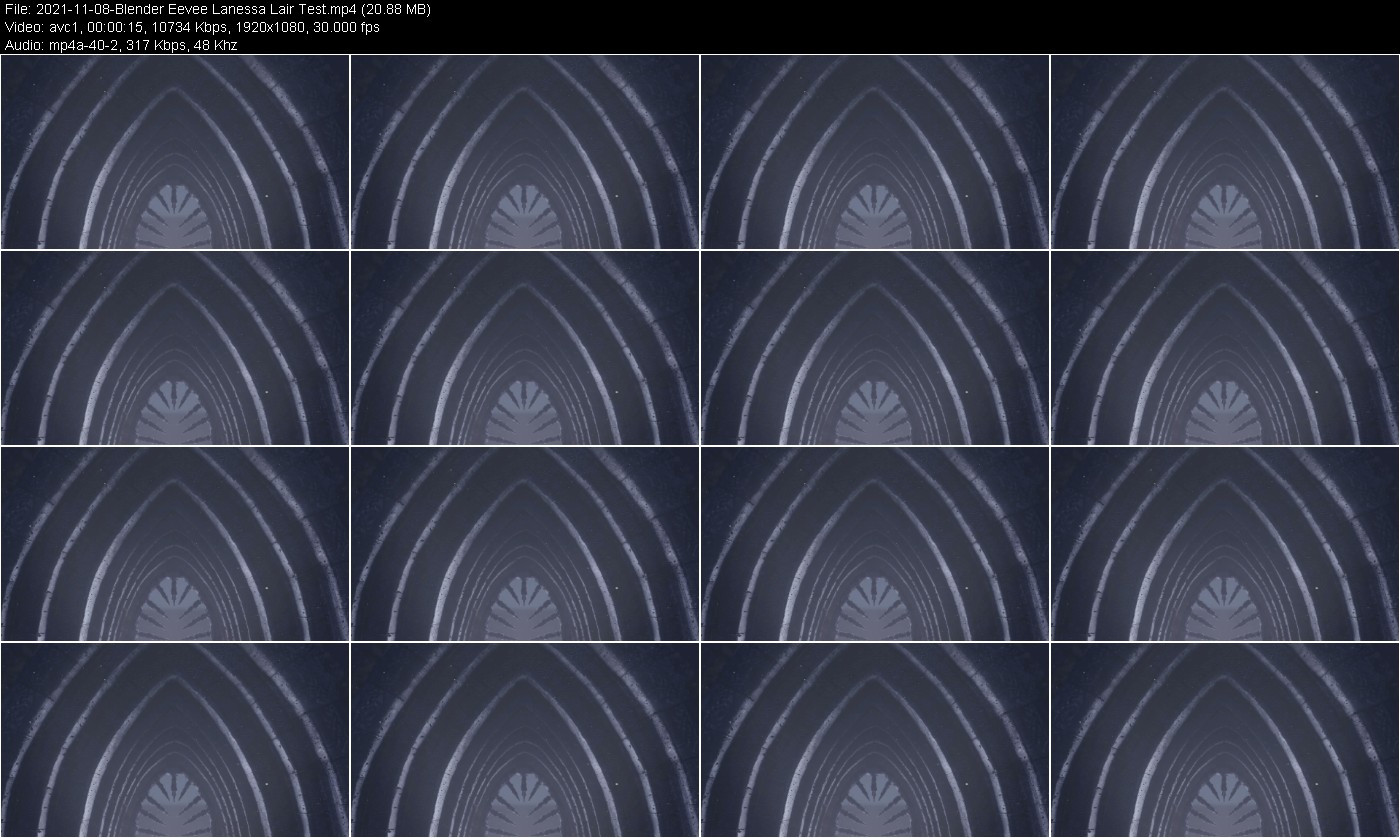The width and height of the screenshot is (1400, 838).
Task: Choose the fourth thumbnail in the bottom row
Action: 1225,739
